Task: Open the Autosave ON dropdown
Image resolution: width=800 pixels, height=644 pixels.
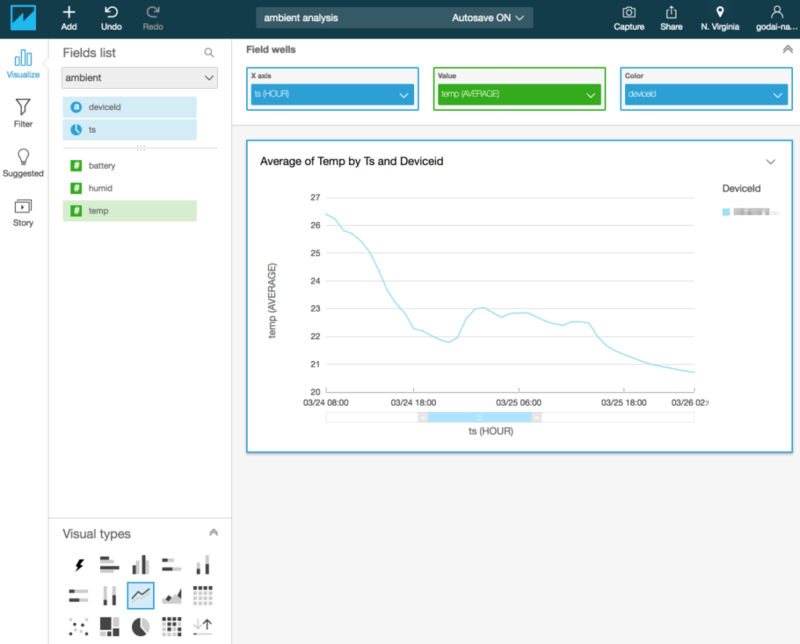Action: tap(487, 18)
